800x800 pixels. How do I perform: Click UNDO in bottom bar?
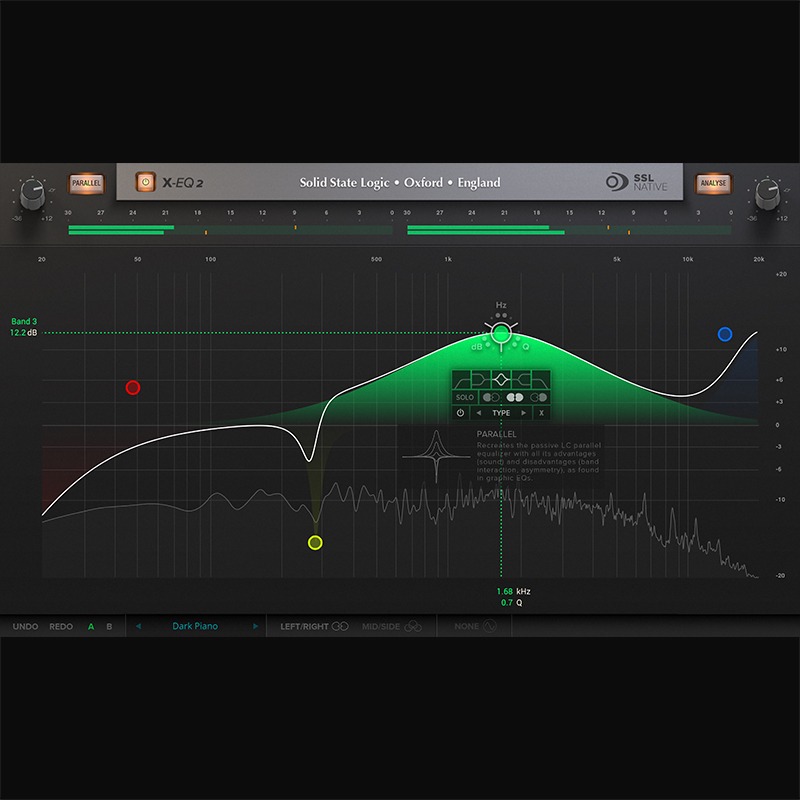click(x=25, y=626)
